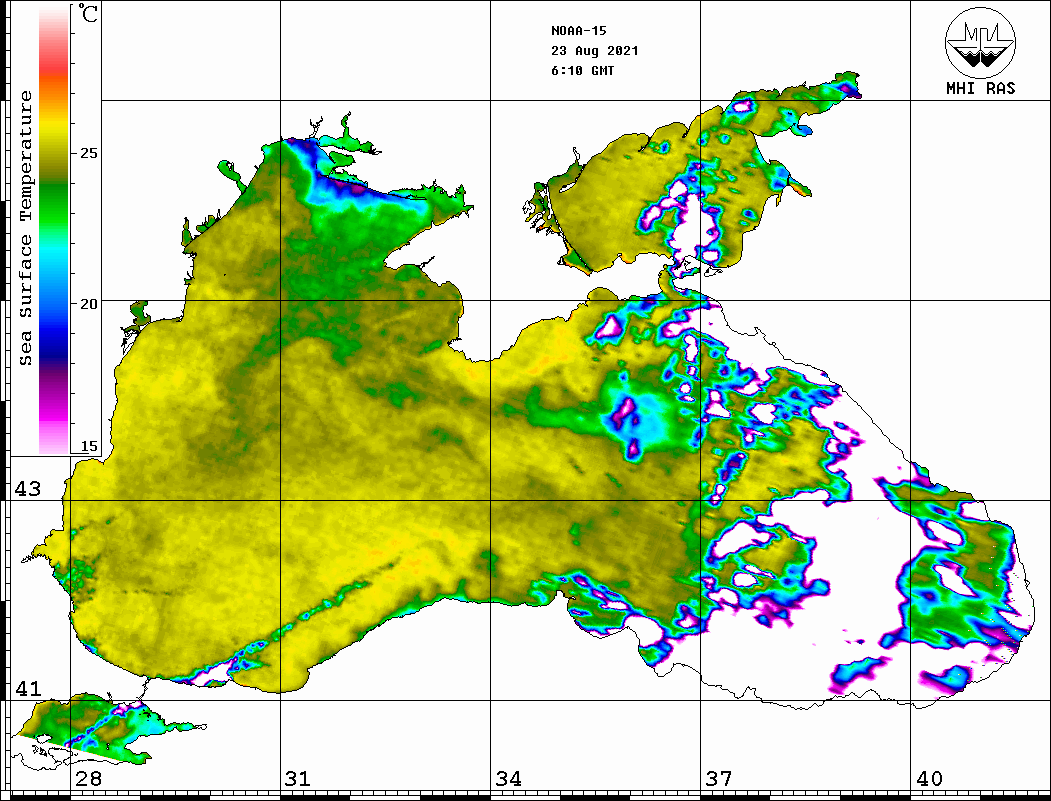Click the °C unit label
1051x801 pixels.
(x=88, y=13)
